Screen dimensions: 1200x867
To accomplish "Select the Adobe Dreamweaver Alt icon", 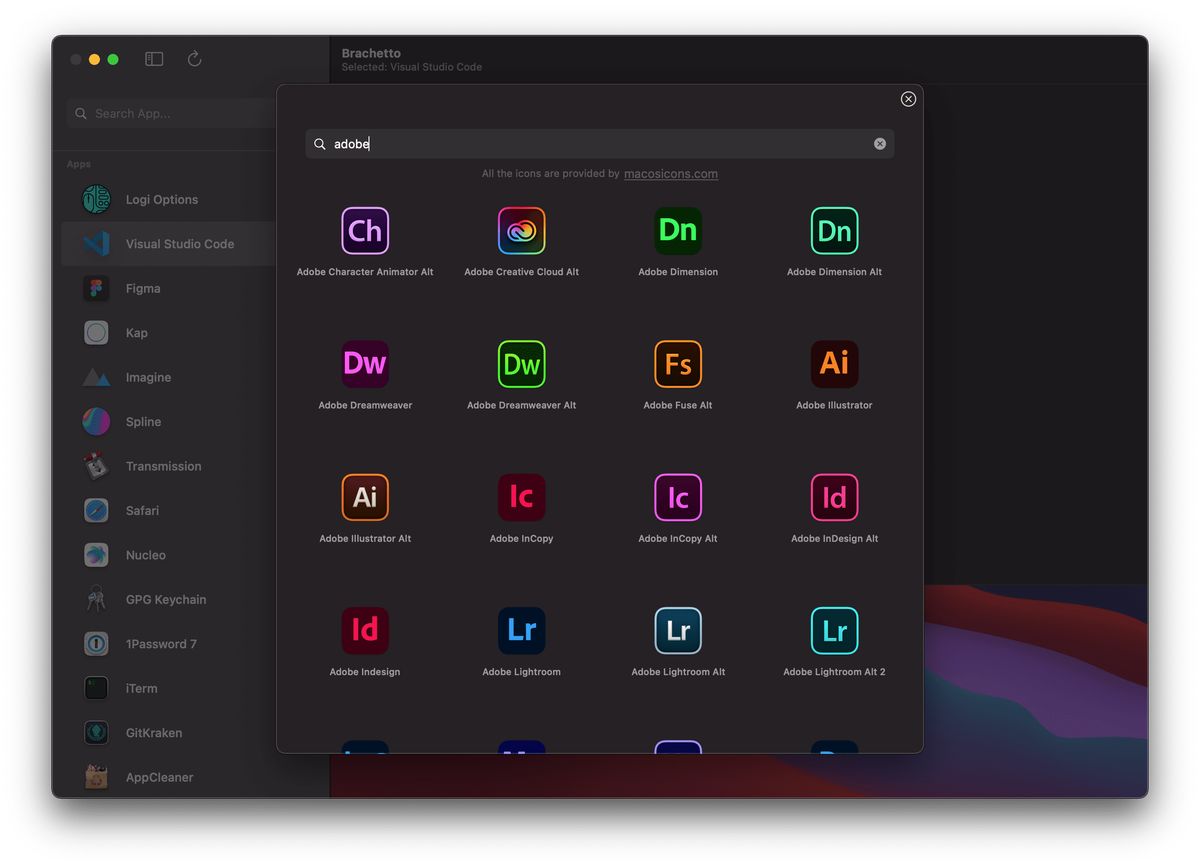I will point(522,364).
